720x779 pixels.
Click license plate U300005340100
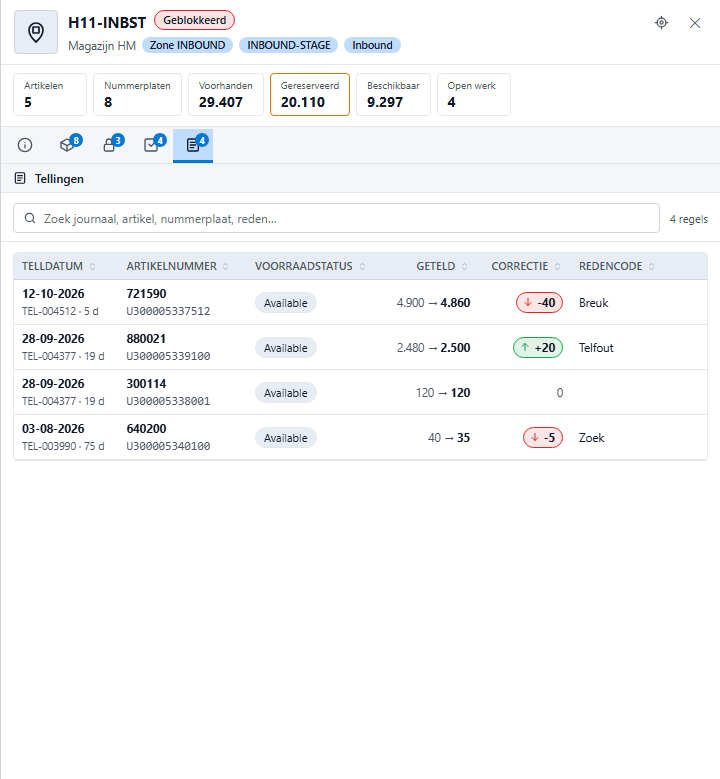pos(168,446)
